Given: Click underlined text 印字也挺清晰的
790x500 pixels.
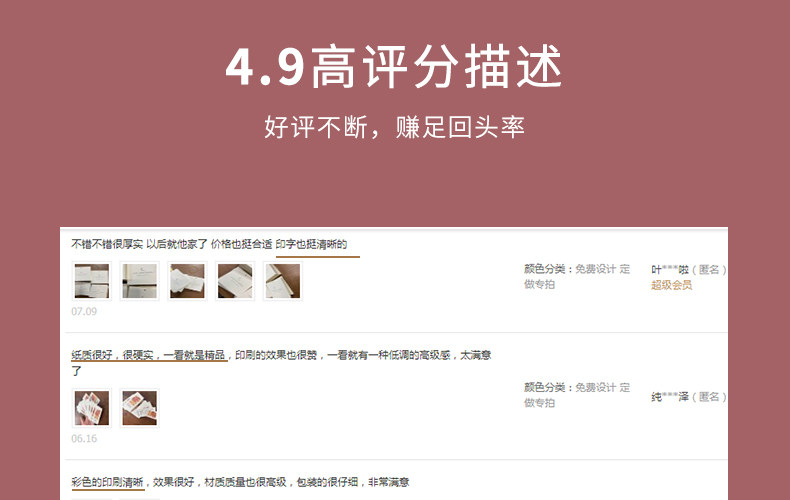Looking at the screenshot, I should [311, 244].
